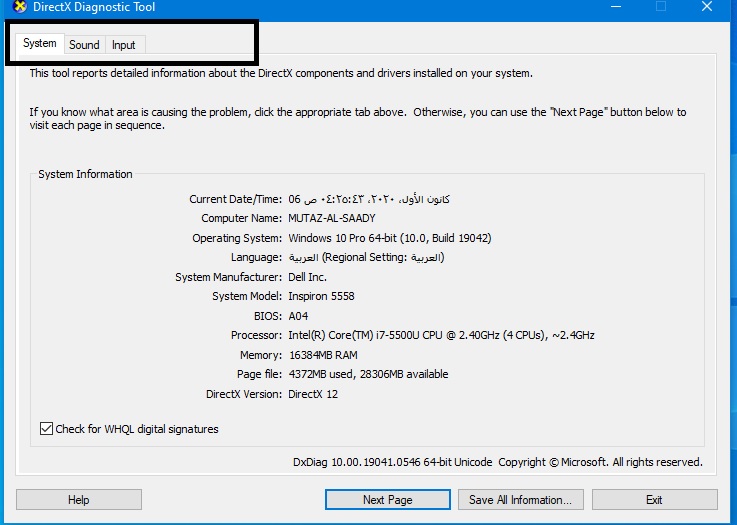Screen dimensions: 737x525
Task: Click the System Model: field label
Action: point(247,296)
